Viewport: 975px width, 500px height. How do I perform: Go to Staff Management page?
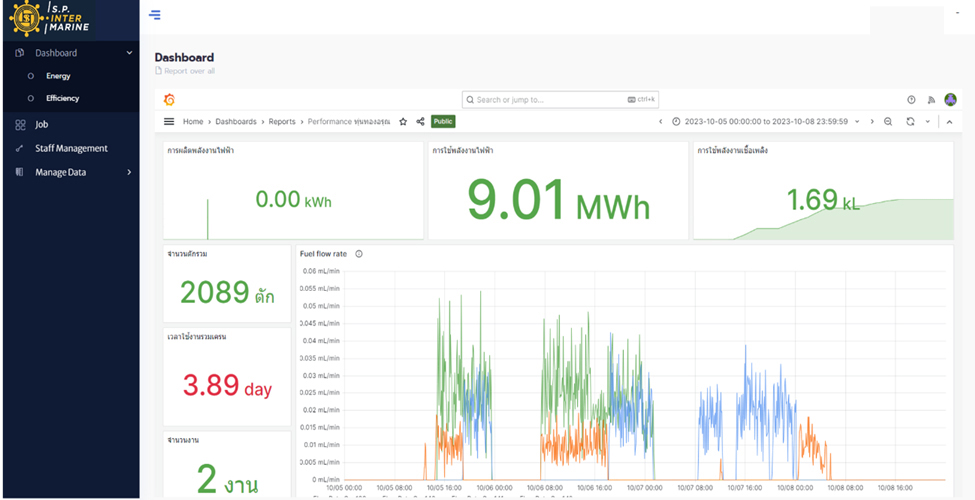tap(71, 148)
